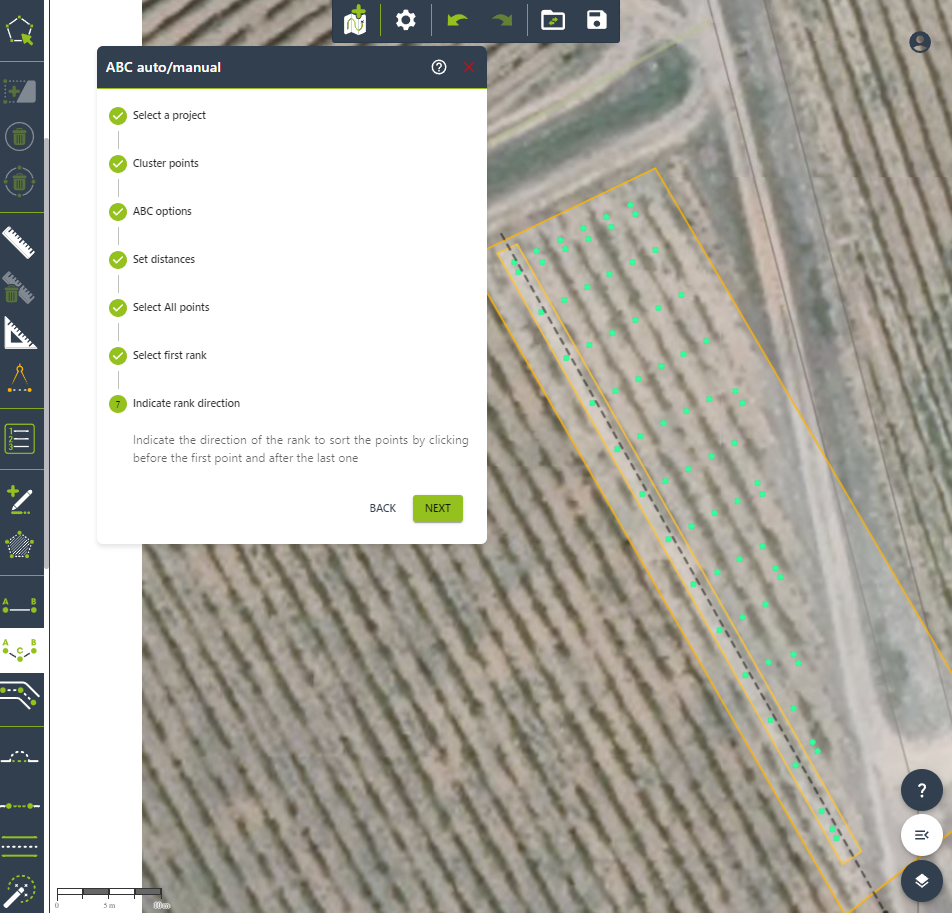
Task: Click the NEXT button
Action: click(x=437, y=508)
